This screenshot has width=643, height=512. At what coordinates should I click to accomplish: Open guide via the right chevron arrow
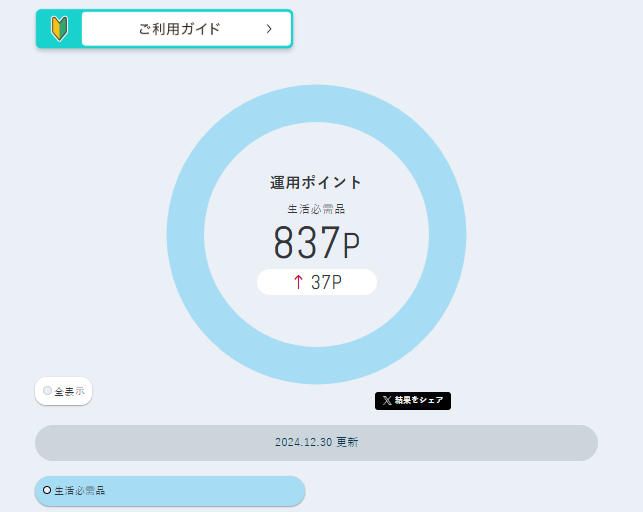269,29
